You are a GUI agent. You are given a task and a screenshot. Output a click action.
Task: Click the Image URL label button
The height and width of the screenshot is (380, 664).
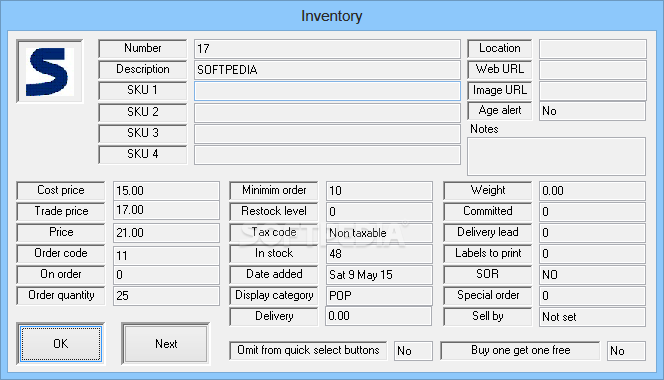(x=500, y=90)
